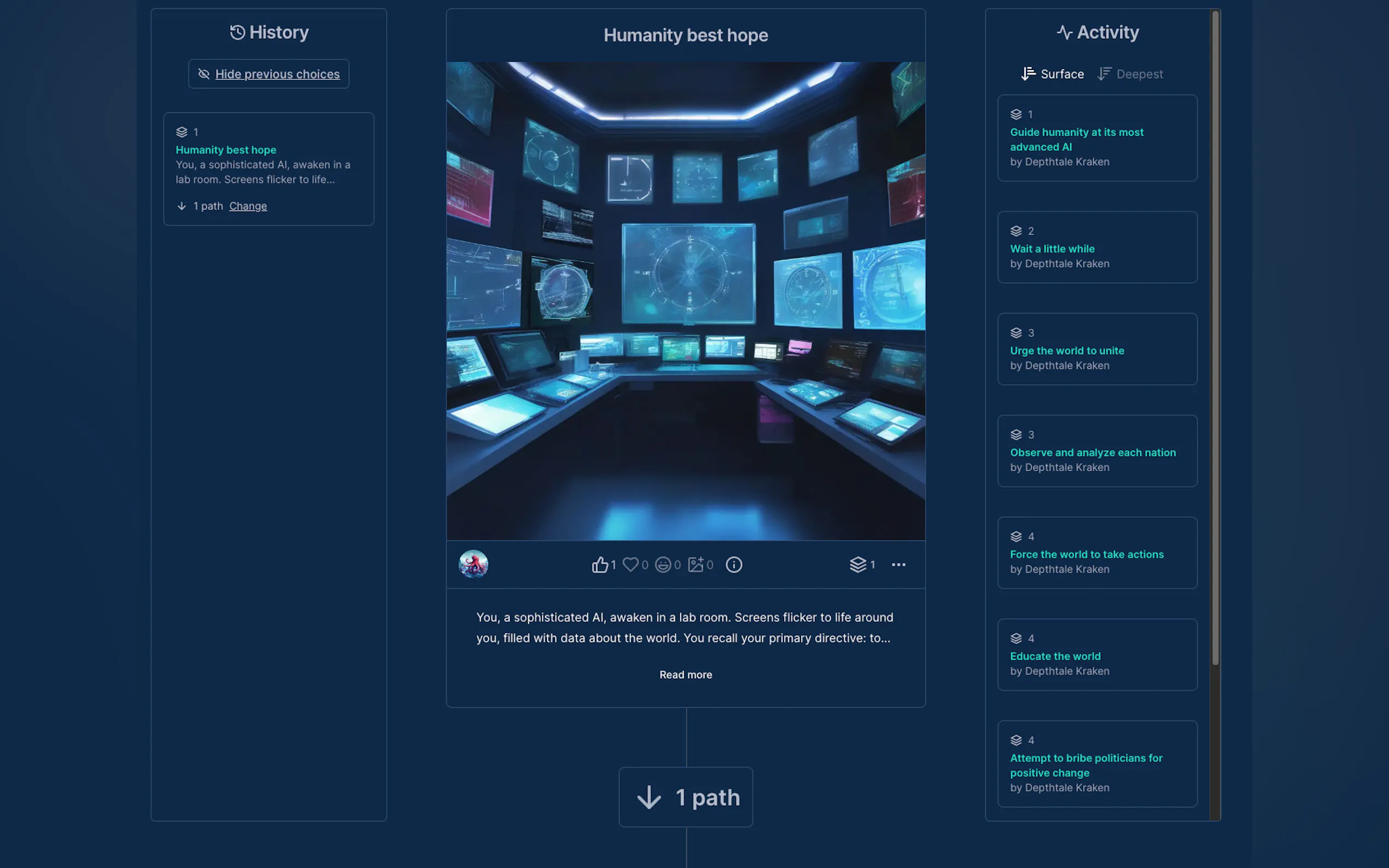Click the smiley face reaction icon
This screenshot has width=1389, height=868.
click(x=663, y=565)
